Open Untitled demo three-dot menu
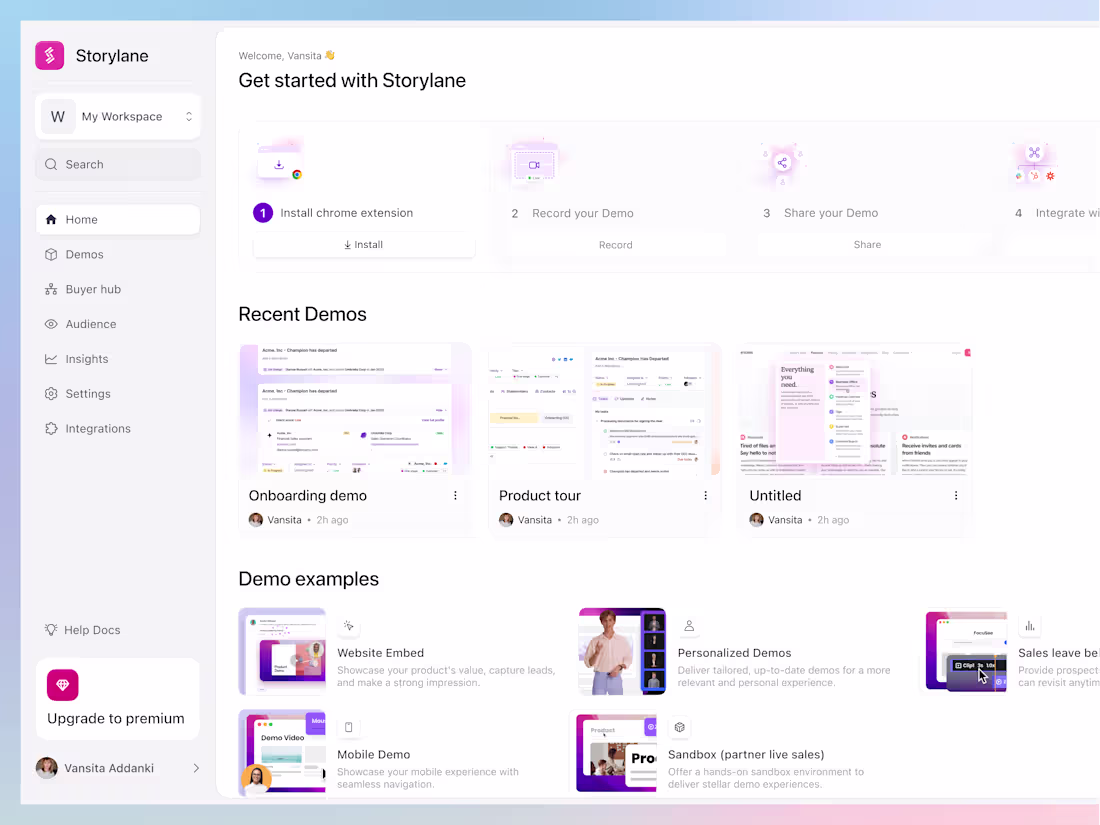The width and height of the screenshot is (1100, 825). coord(955,496)
